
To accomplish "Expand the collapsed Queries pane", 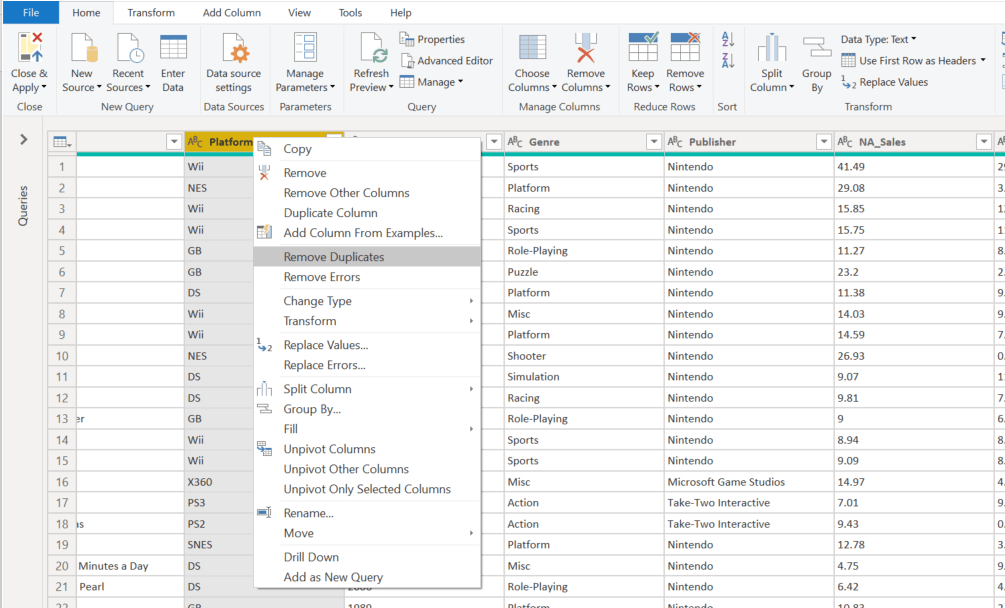I will point(24,140).
